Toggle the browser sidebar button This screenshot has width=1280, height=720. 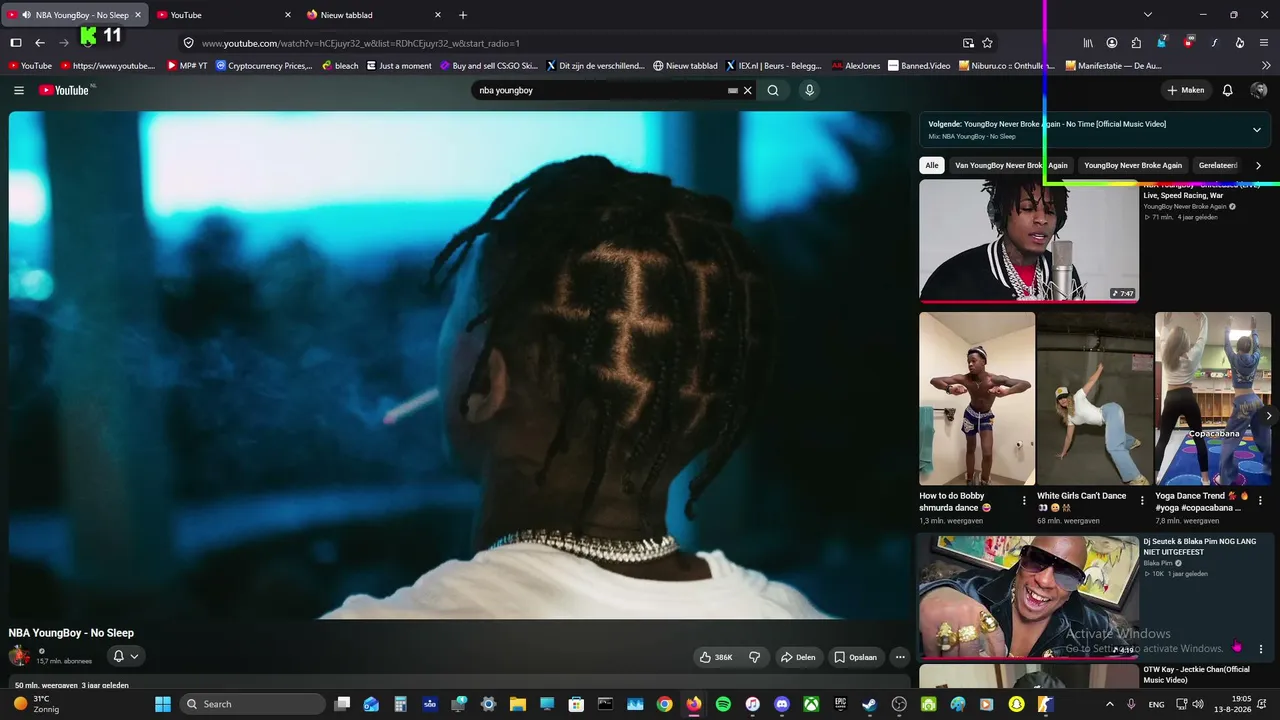[16, 43]
